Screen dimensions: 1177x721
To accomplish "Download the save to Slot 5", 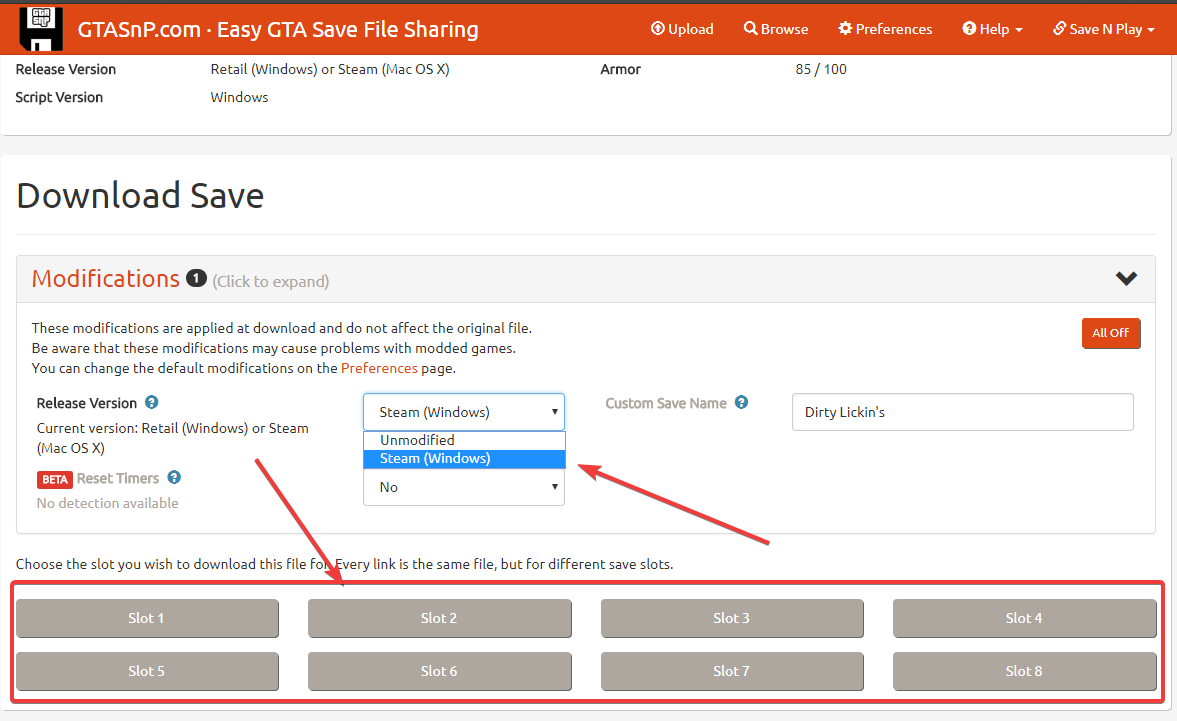I will (147, 671).
